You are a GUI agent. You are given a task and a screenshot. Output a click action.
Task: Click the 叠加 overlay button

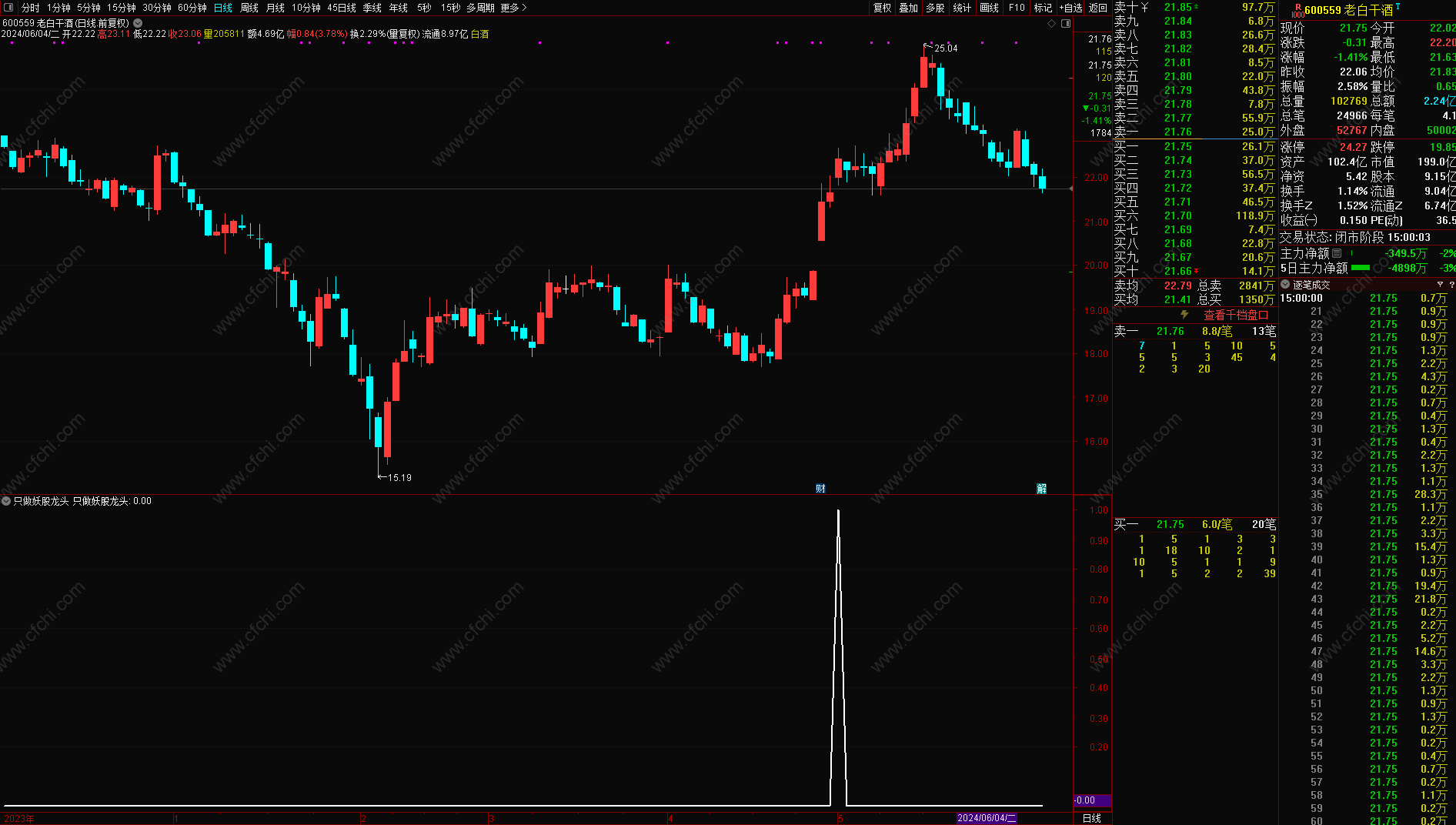tap(909, 8)
